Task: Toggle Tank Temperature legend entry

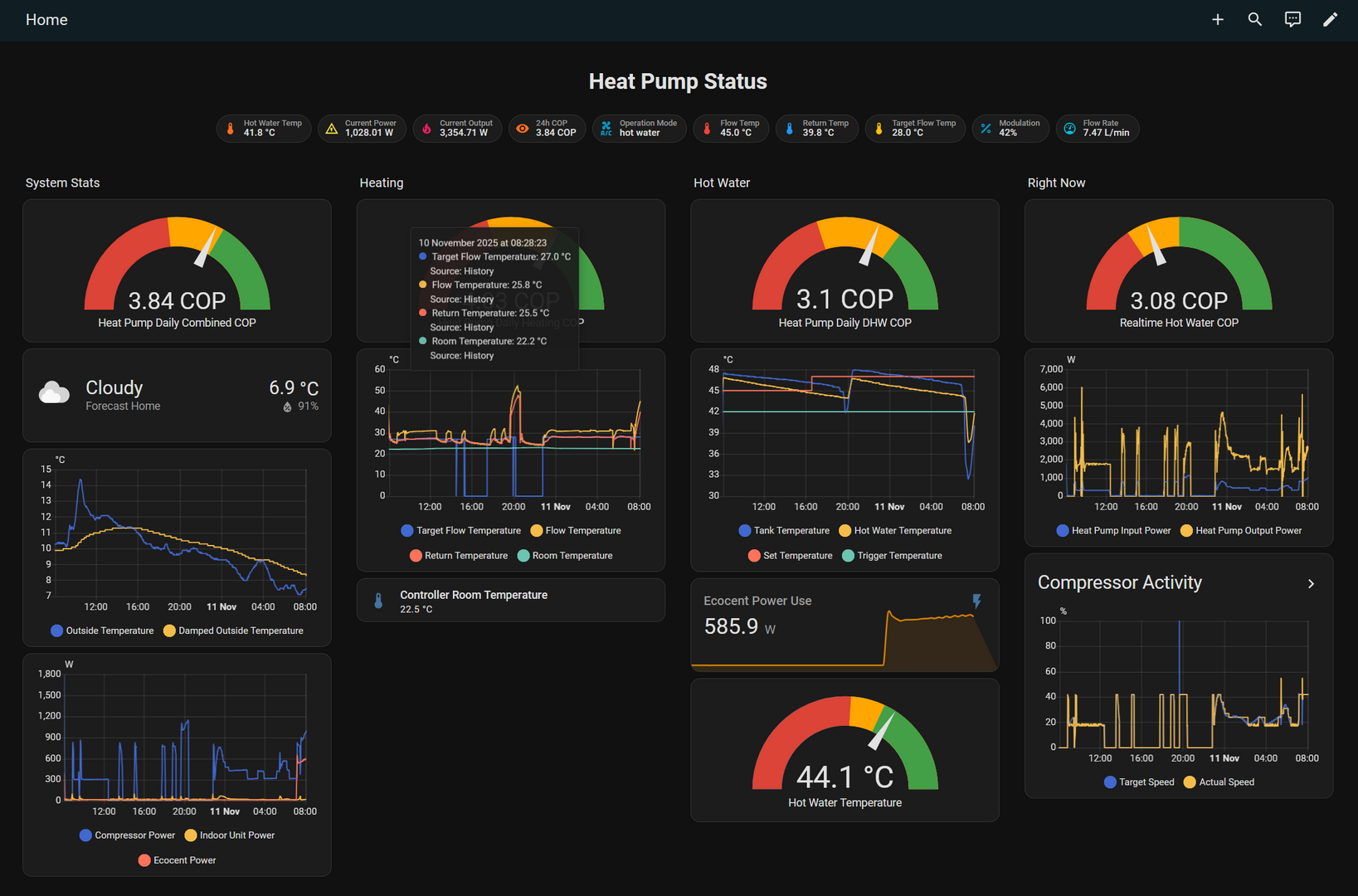Action: click(783, 531)
